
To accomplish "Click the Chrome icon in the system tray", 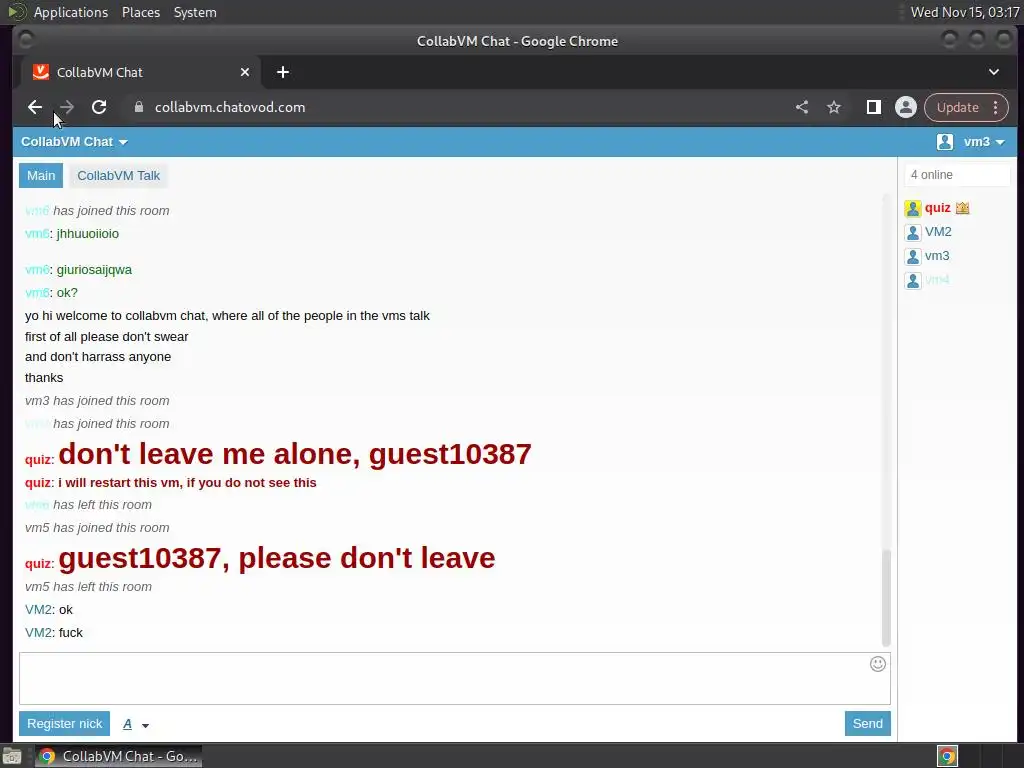I will [x=948, y=756].
